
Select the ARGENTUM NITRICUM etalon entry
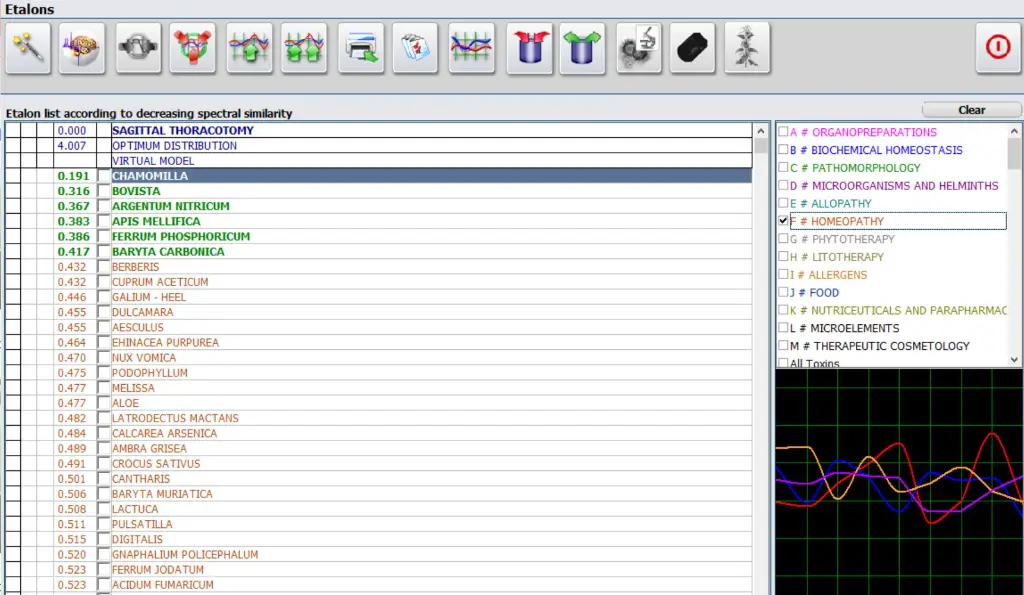(x=170, y=206)
